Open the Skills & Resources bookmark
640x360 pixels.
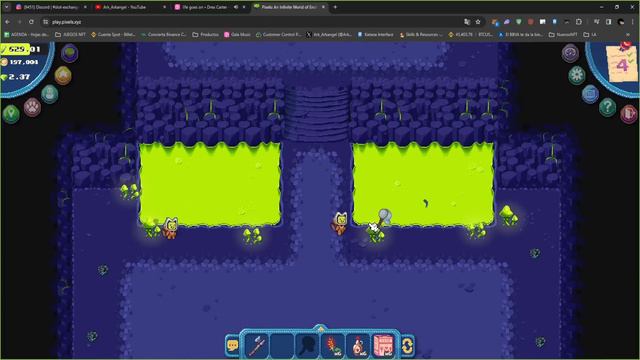(x=421, y=35)
